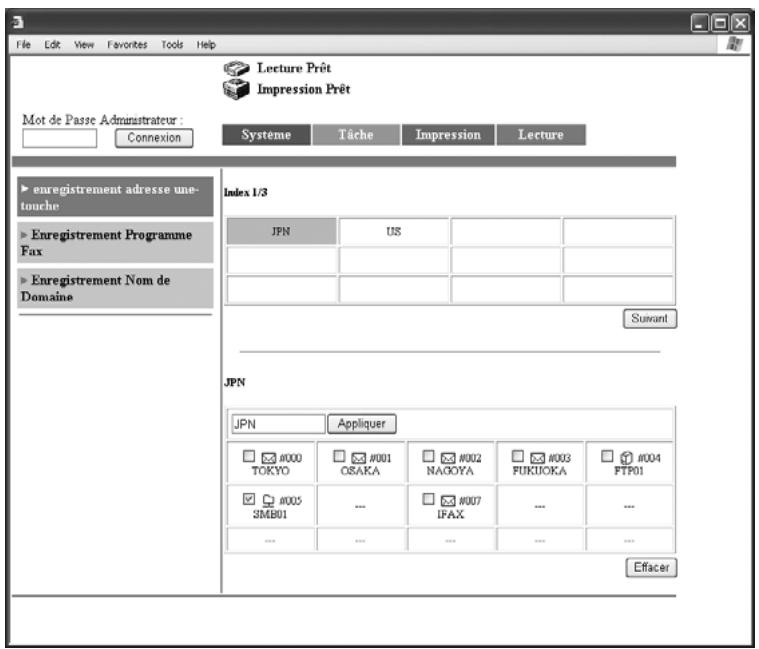Click the email icon for #001 OSAKA
This screenshot has height=649, width=759.
pos(359,458)
